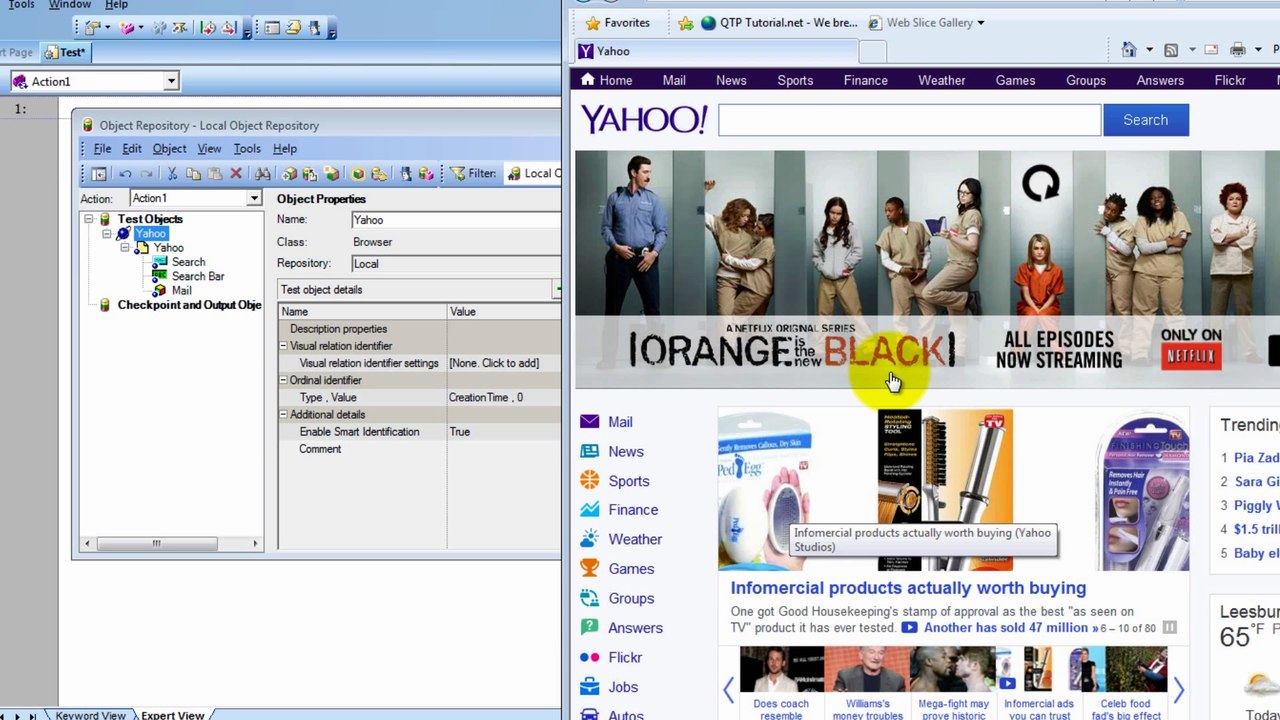Toggle the compact view icon in repository toolbar
This screenshot has width=1280, height=720.
pyautogui.click(x=98, y=174)
